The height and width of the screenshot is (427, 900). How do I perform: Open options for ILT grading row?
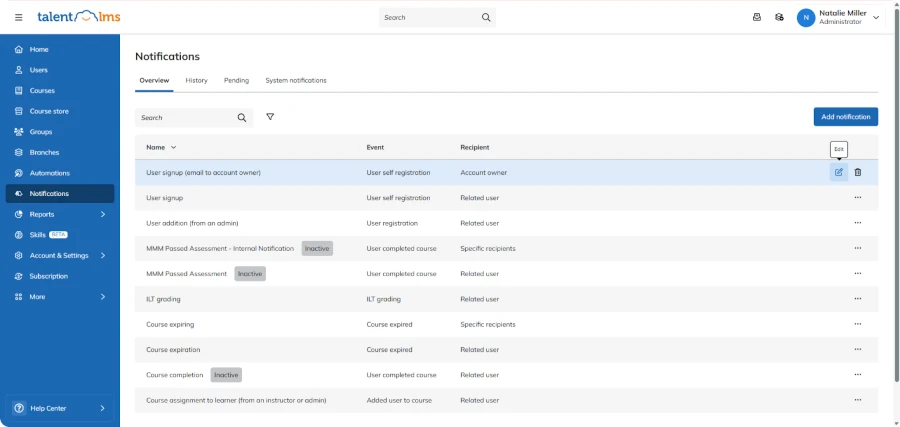(x=858, y=298)
